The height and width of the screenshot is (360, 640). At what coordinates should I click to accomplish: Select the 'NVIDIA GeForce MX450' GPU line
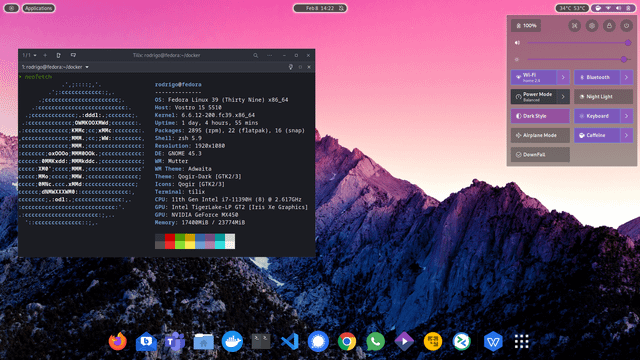coord(196,215)
